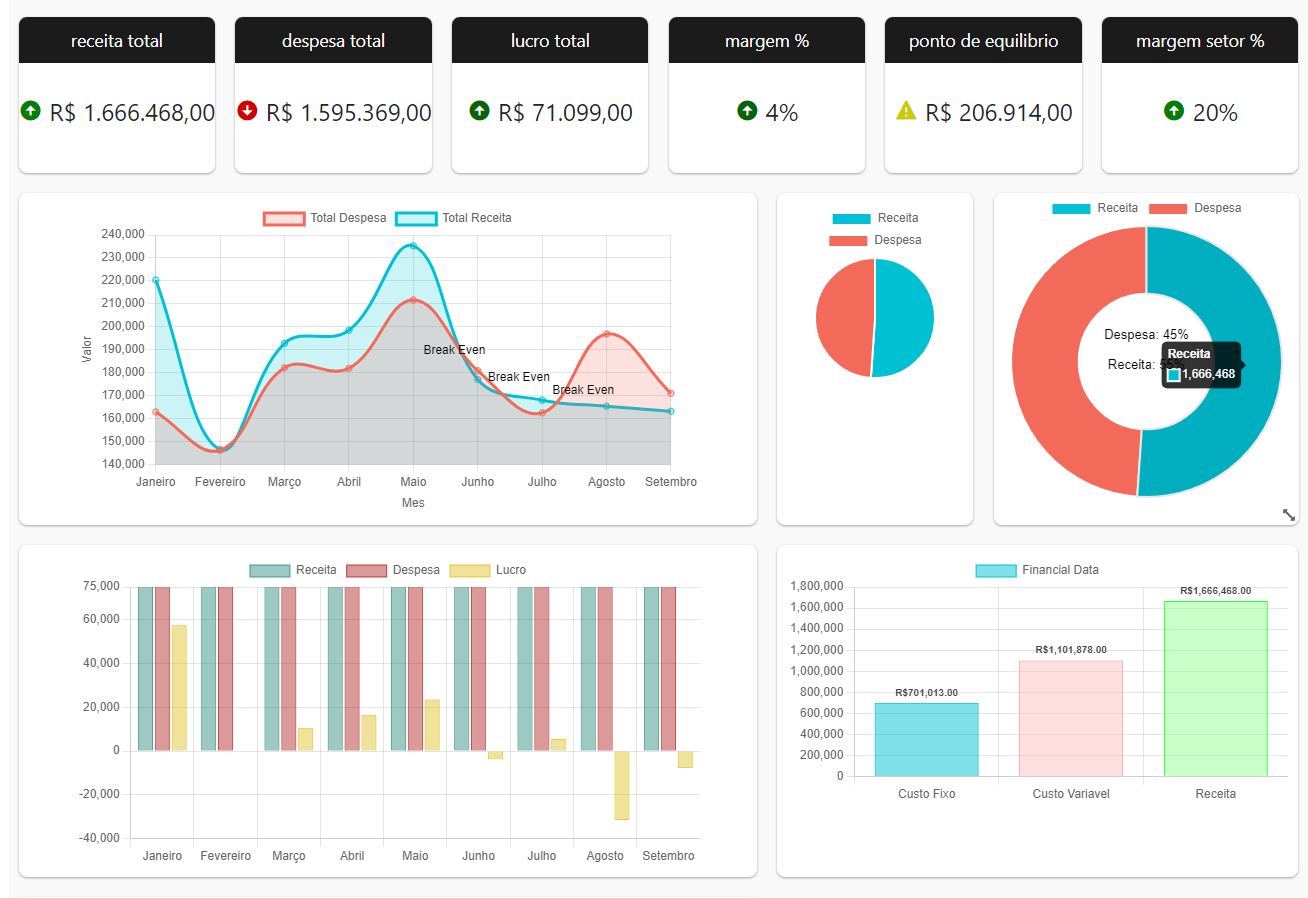Click the Agosto point on Total Despesa line
The width and height of the screenshot is (1308, 898).
[x=606, y=334]
